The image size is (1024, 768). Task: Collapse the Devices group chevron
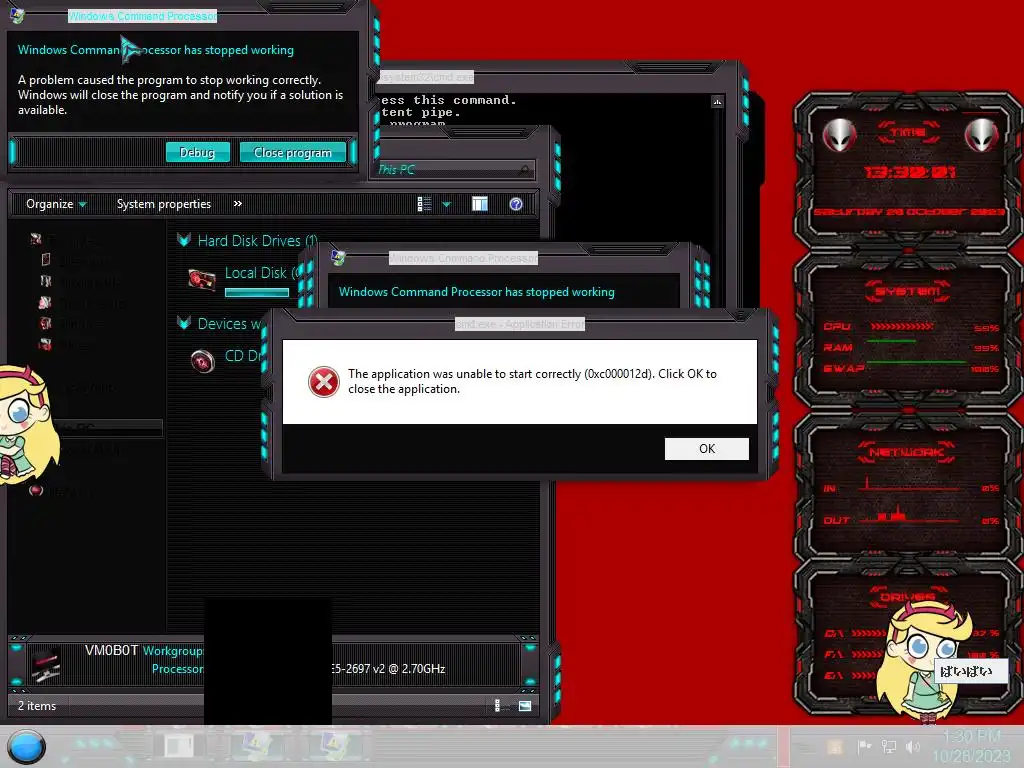[x=184, y=323]
